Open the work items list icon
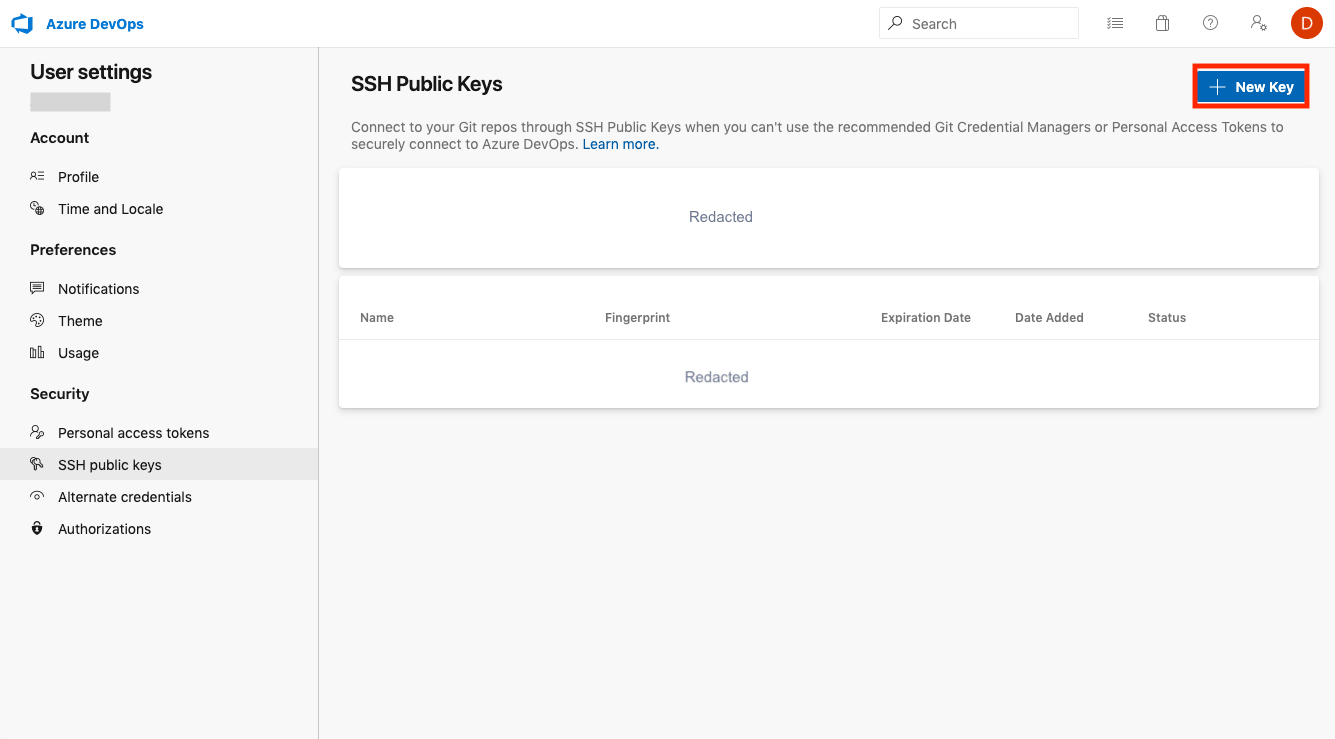The width and height of the screenshot is (1335, 739). 1115,22
